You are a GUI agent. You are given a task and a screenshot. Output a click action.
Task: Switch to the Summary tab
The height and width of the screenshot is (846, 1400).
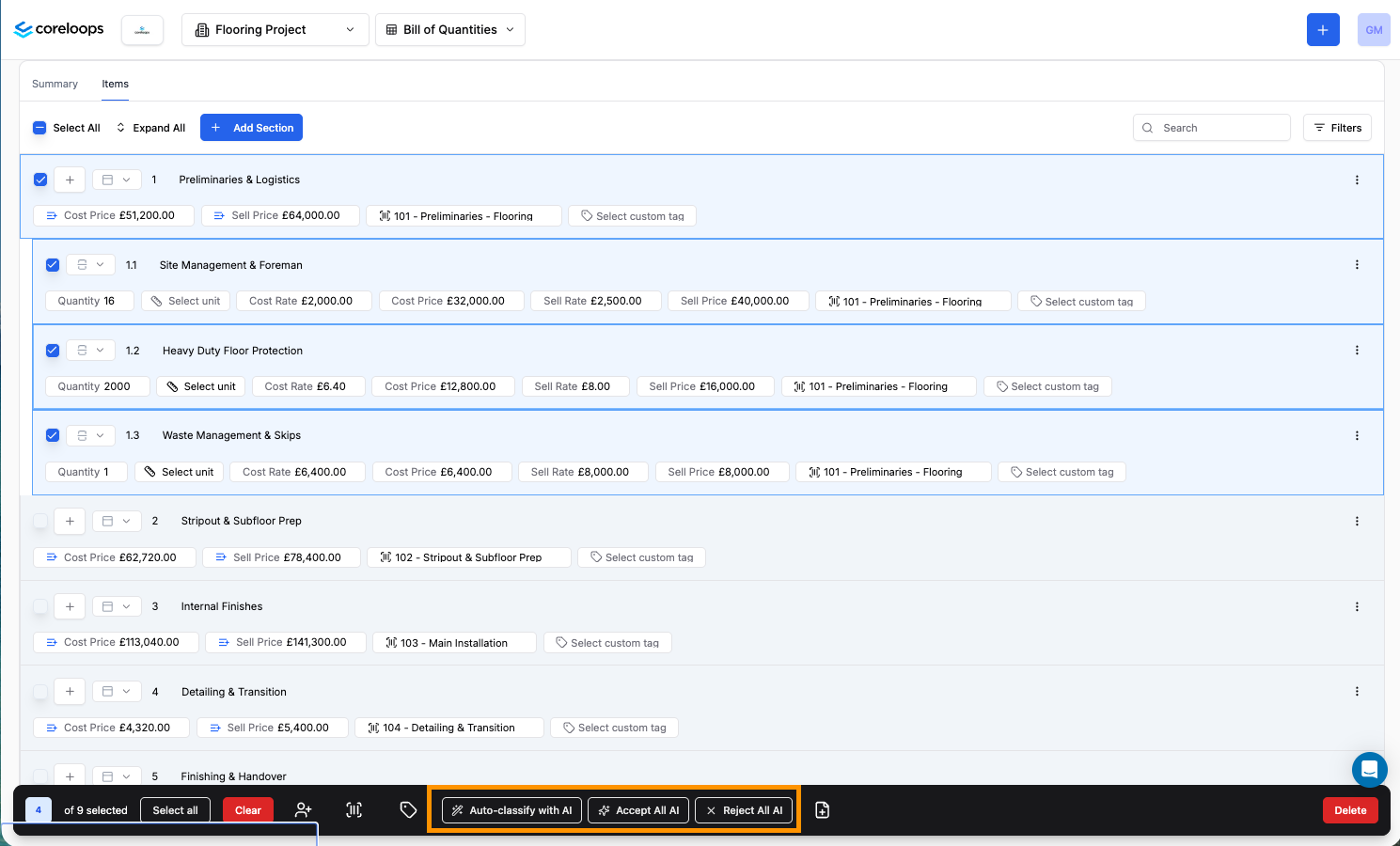click(55, 84)
